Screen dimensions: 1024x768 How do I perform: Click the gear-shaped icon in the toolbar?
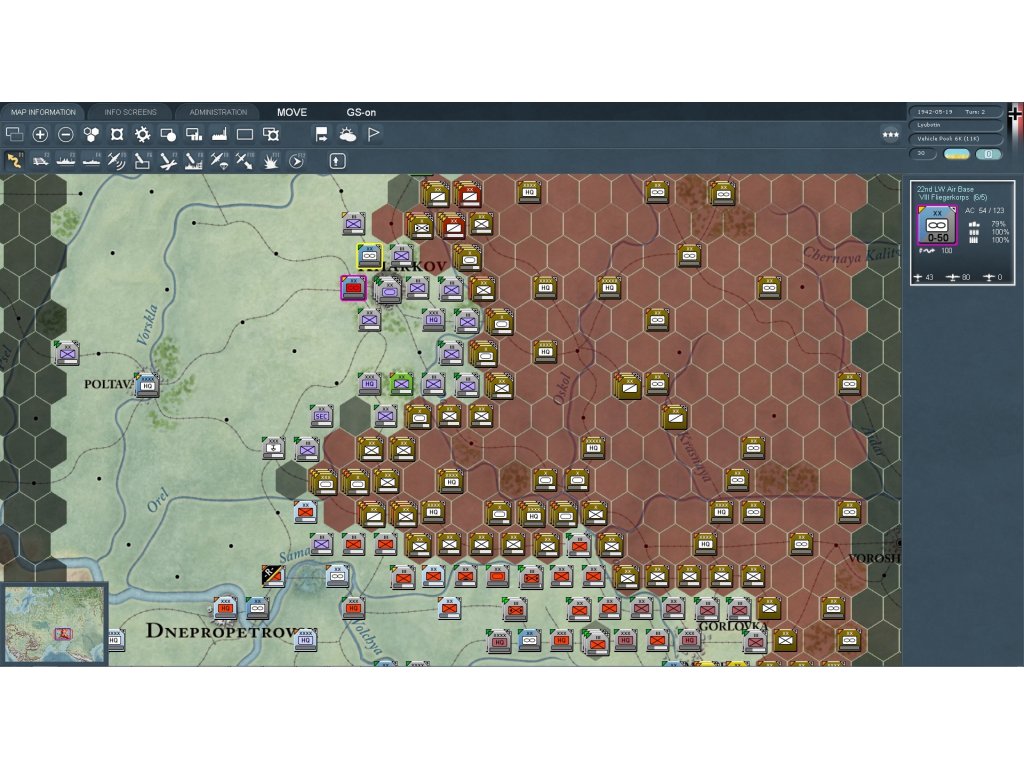(143, 134)
